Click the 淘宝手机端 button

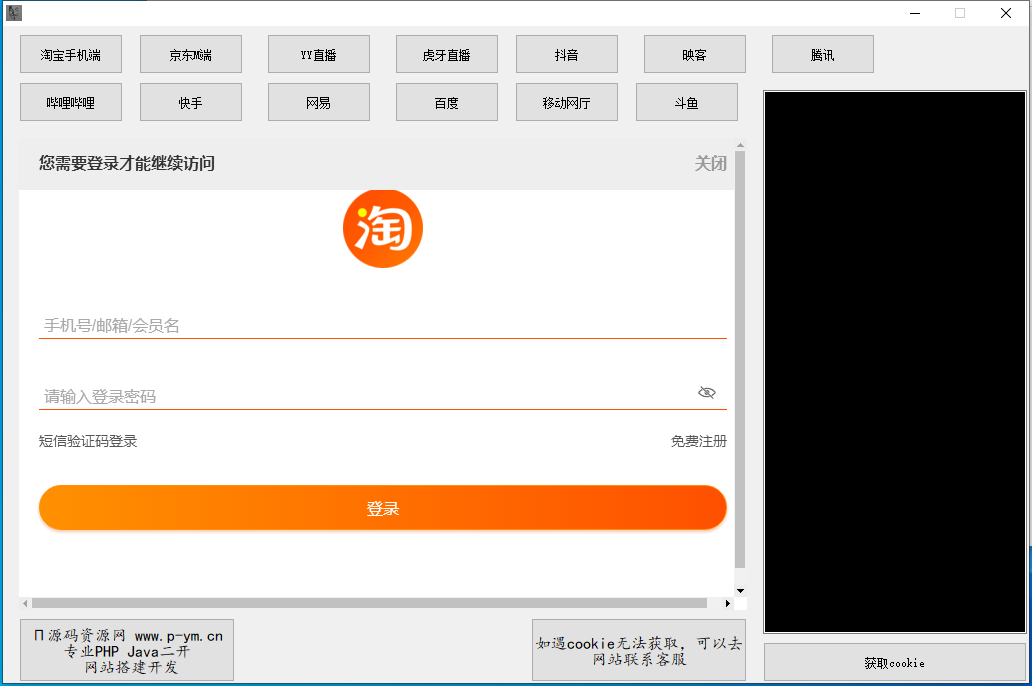pyautogui.click(x=71, y=55)
